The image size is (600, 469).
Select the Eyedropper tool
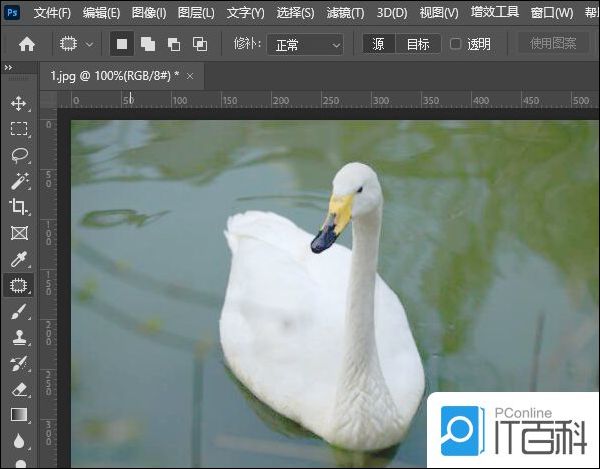[x=18, y=259]
